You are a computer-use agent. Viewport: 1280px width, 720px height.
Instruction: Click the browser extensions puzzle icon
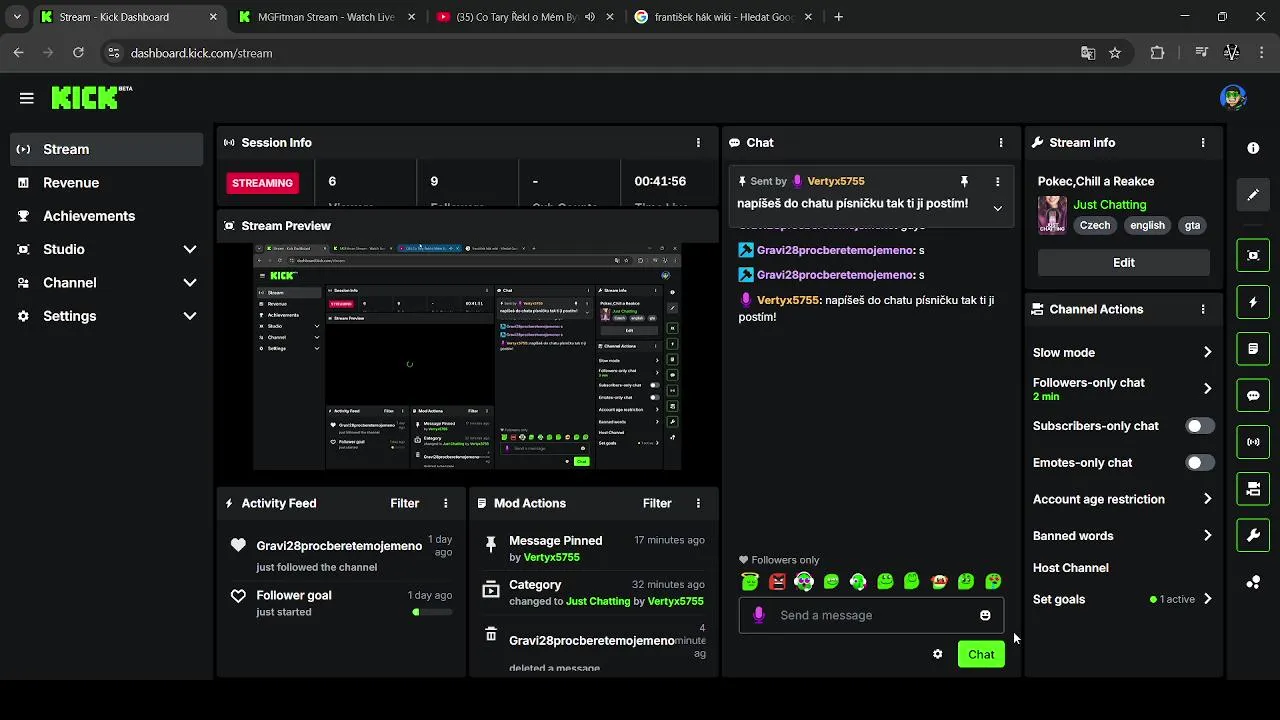point(1157,53)
